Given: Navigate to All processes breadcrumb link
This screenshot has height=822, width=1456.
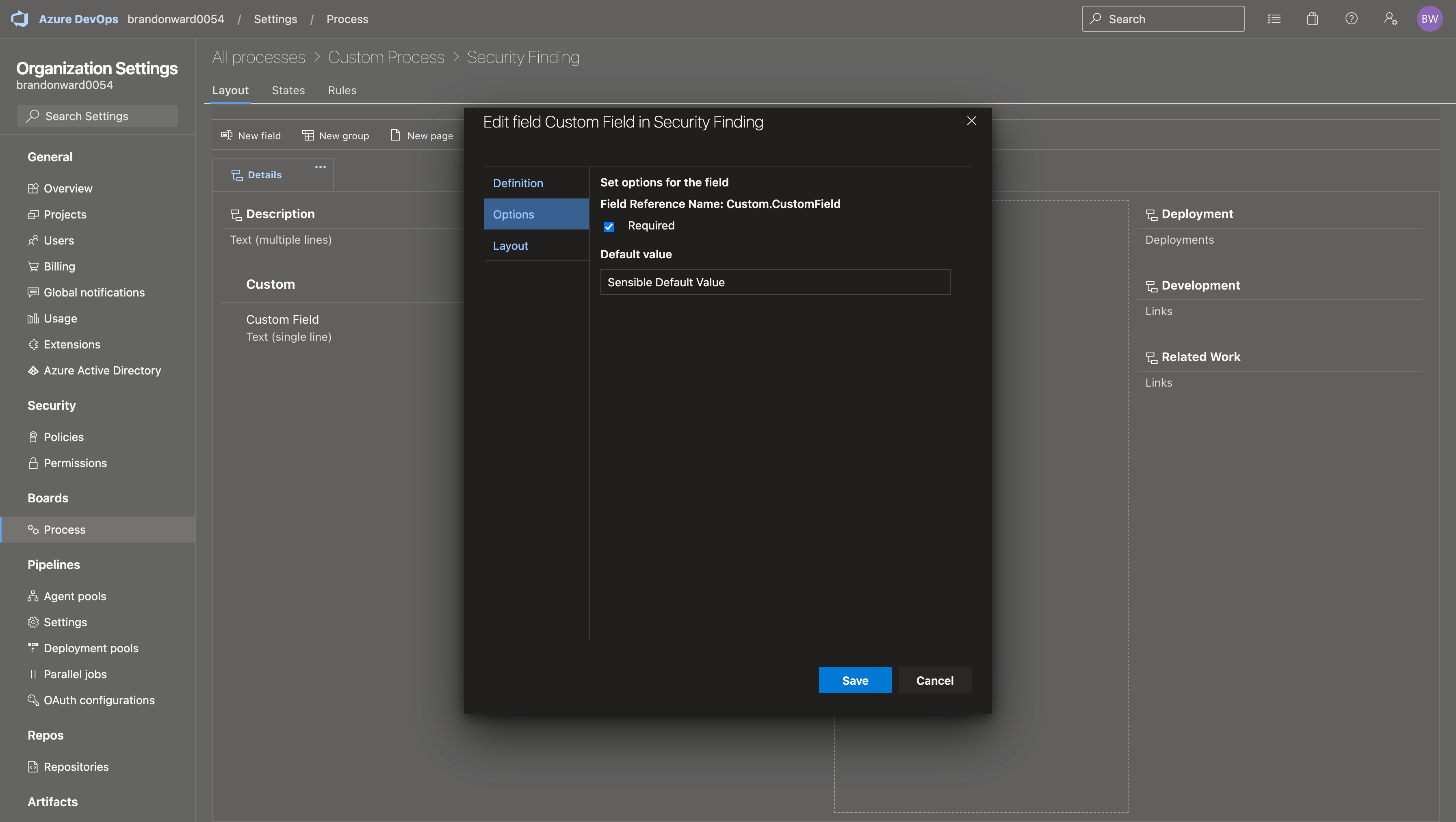Looking at the screenshot, I should tap(258, 56).
